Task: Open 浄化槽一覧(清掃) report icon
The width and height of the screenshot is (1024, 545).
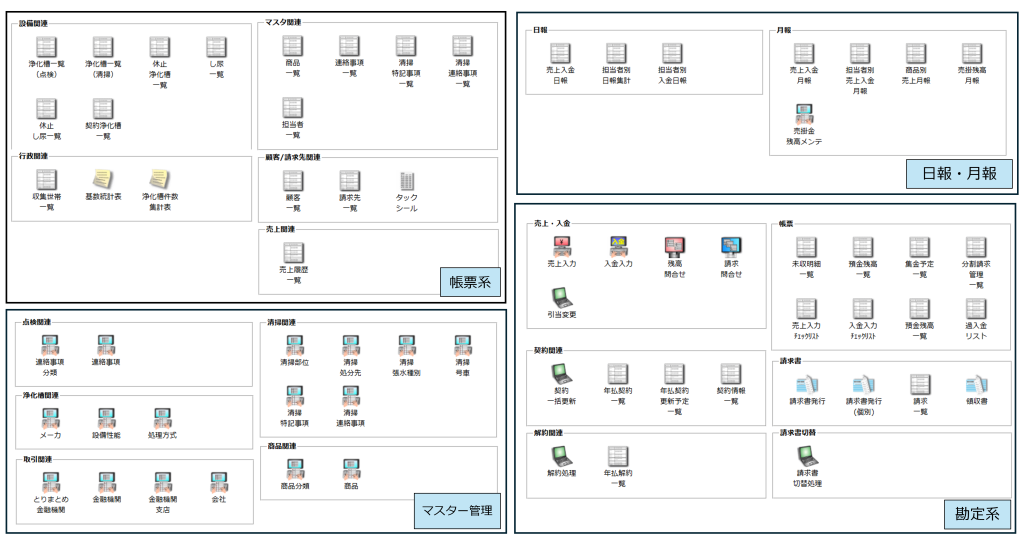Action: pyautogui.click(x=103, y=47)
